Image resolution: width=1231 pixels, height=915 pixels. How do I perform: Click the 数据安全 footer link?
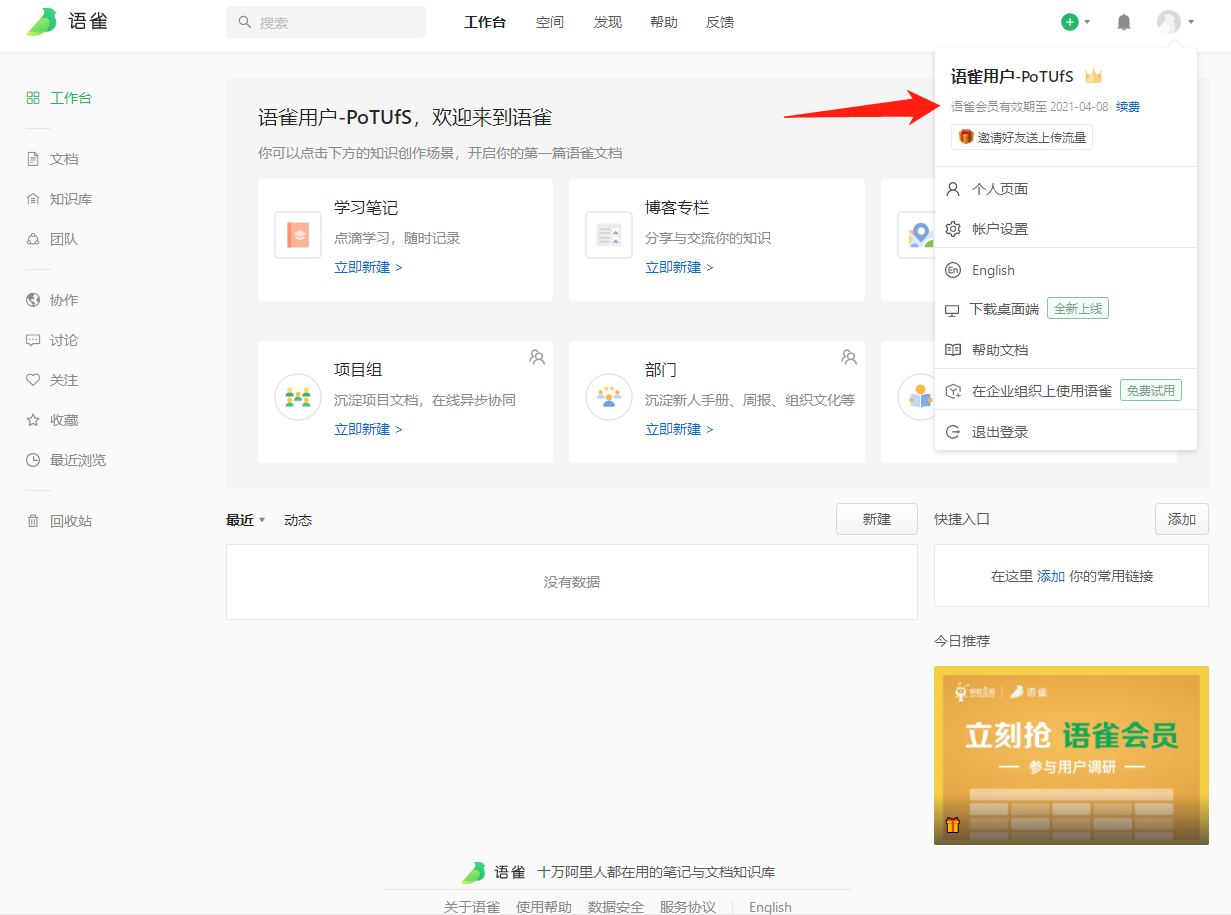coord(616,907)
